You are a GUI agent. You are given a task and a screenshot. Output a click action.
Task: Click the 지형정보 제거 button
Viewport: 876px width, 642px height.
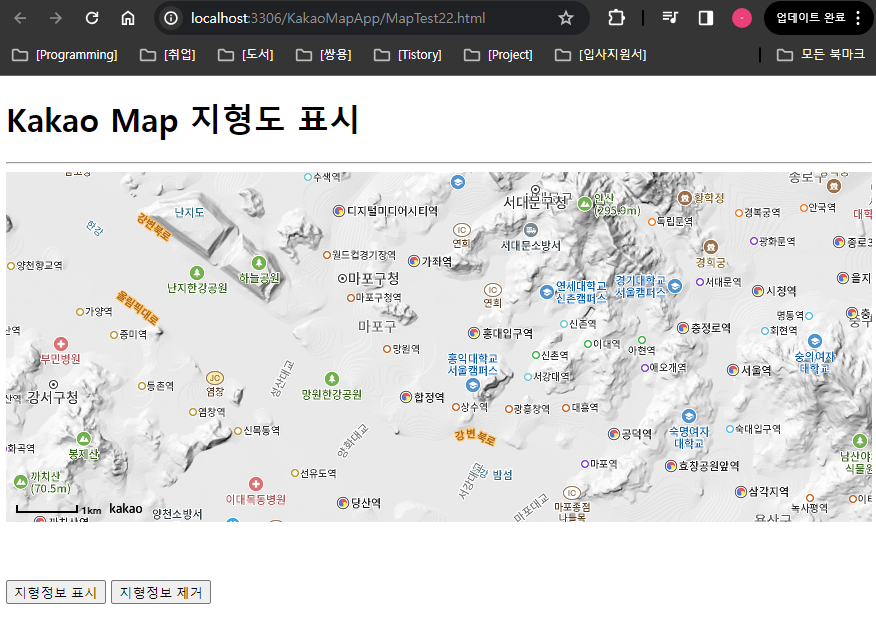[x=161, y=592]
